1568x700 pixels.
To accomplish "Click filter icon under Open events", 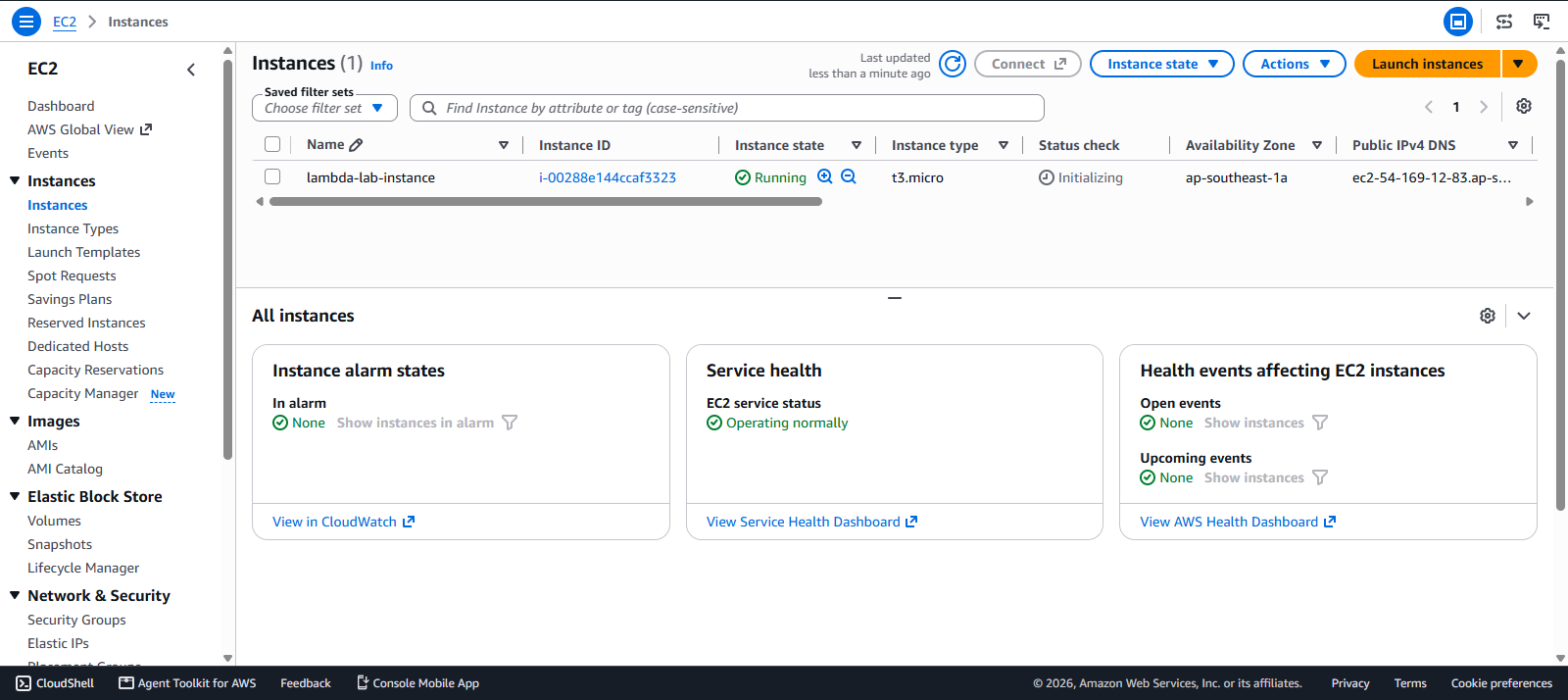I will pyautogui.click(x=1320, y=423).
